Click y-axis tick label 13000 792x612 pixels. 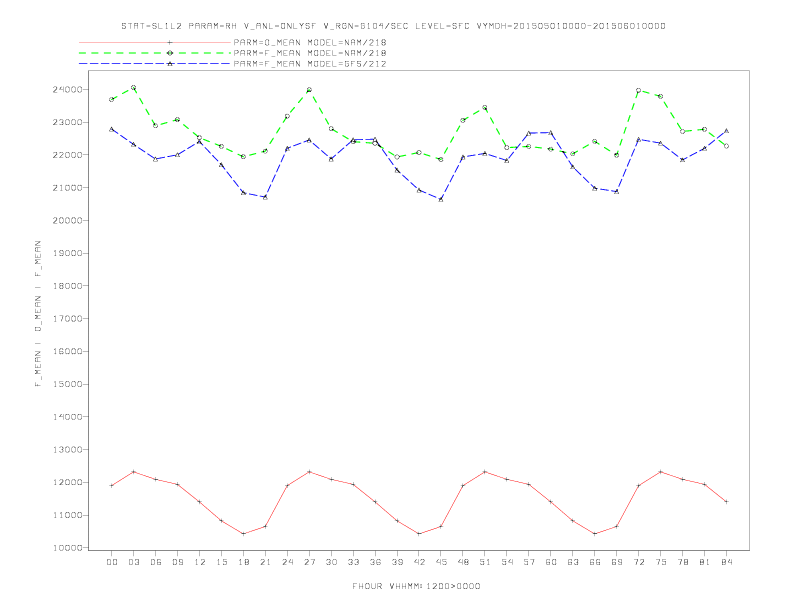click(68, 449)
